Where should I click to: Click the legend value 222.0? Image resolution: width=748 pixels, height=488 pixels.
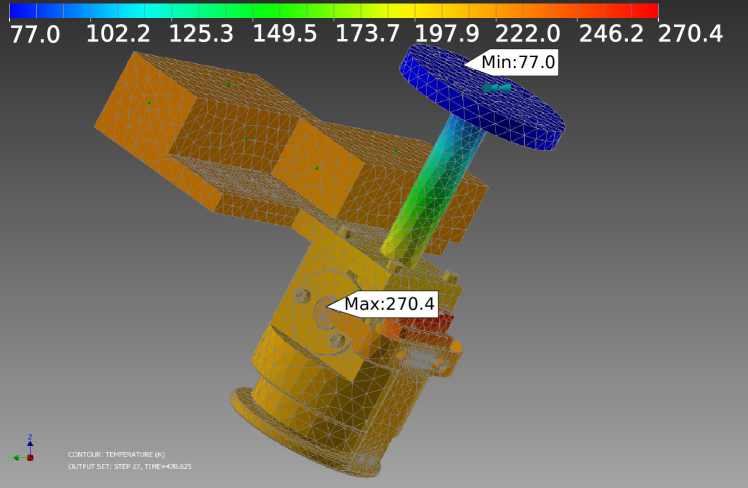527,34
